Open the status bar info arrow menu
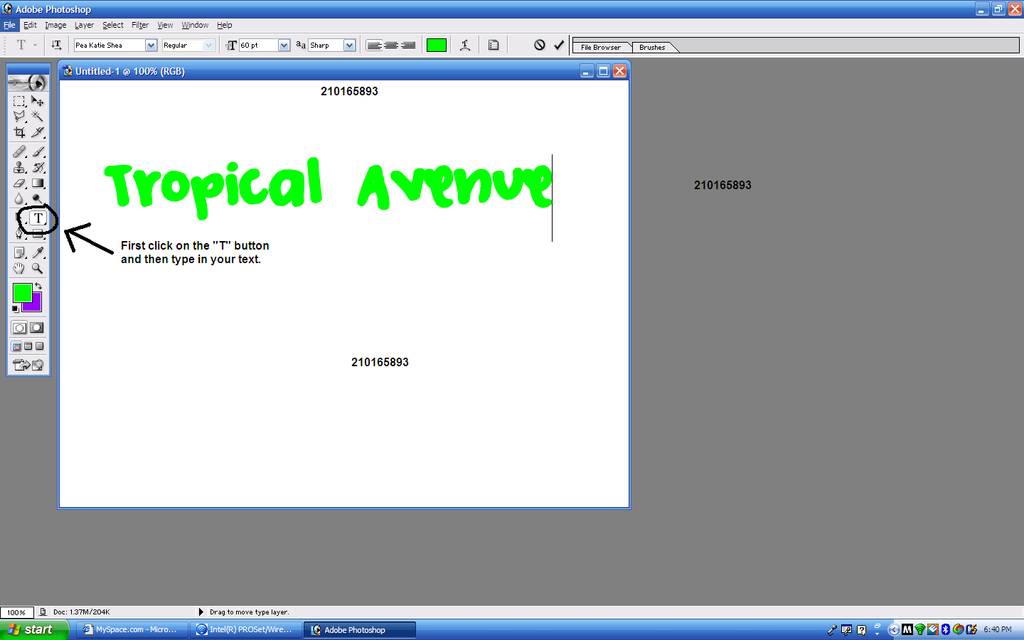Screen dimensions: 1024x640 tap(200, 612)
